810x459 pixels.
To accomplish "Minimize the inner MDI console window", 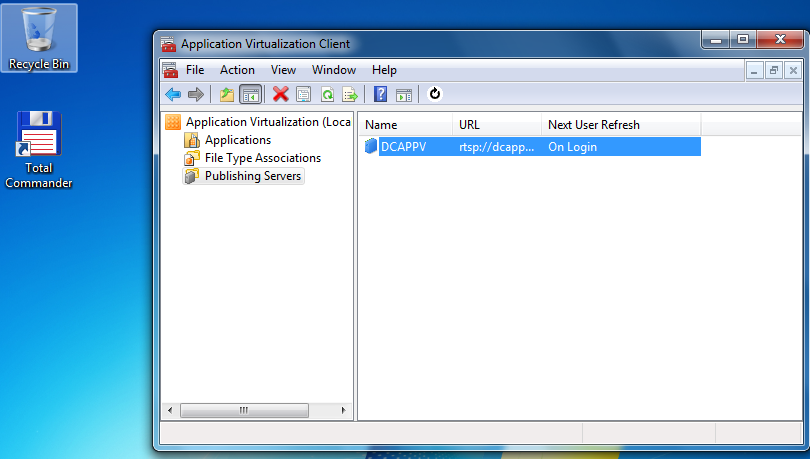I will click(754, 71).
